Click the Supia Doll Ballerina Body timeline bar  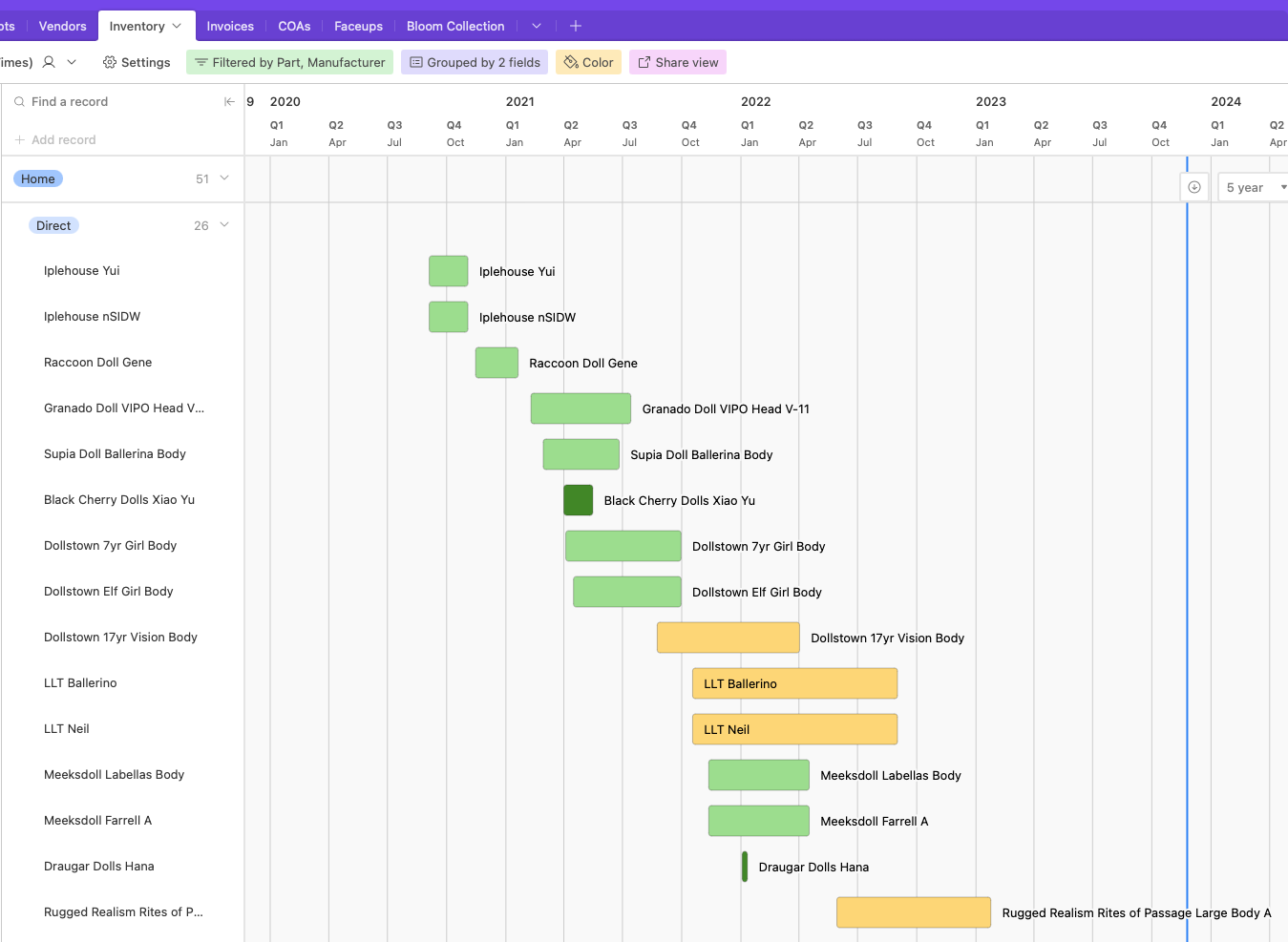(x=581, y=454)
